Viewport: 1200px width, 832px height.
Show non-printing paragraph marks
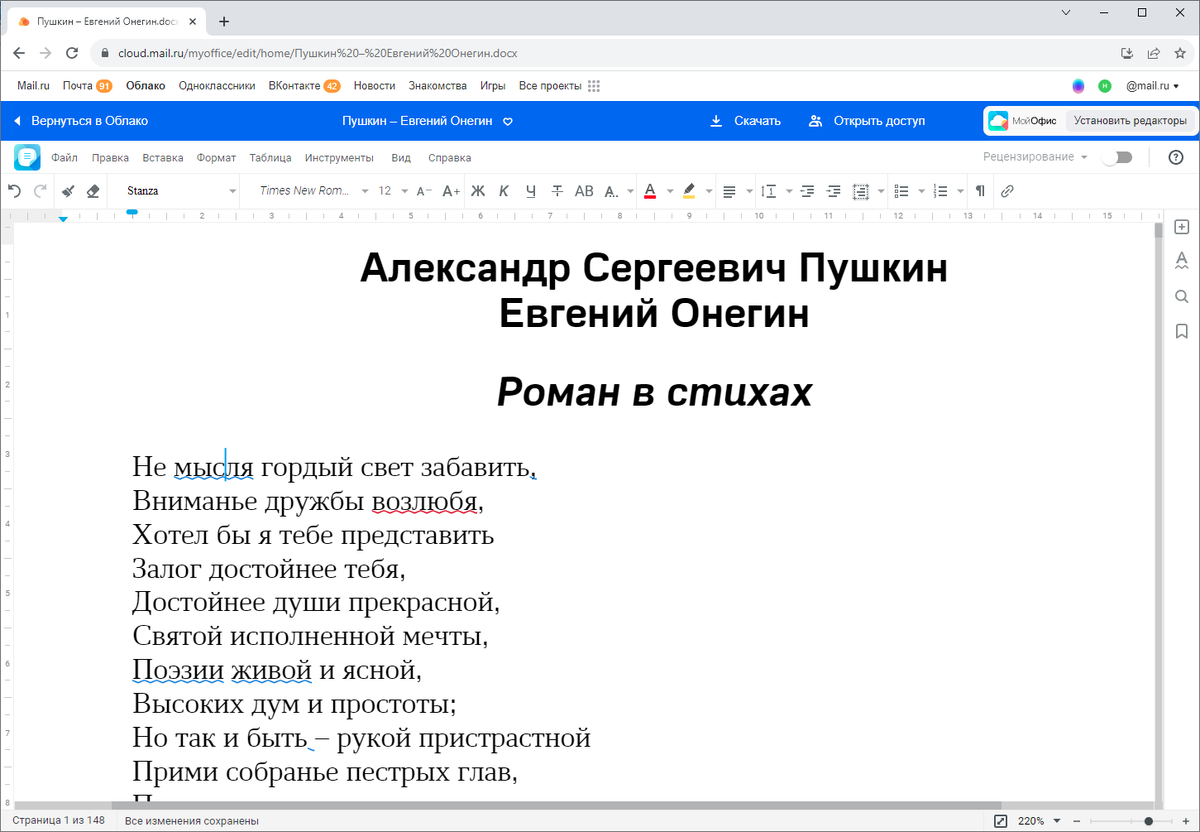pyautogui.click(x=980, y=190)
